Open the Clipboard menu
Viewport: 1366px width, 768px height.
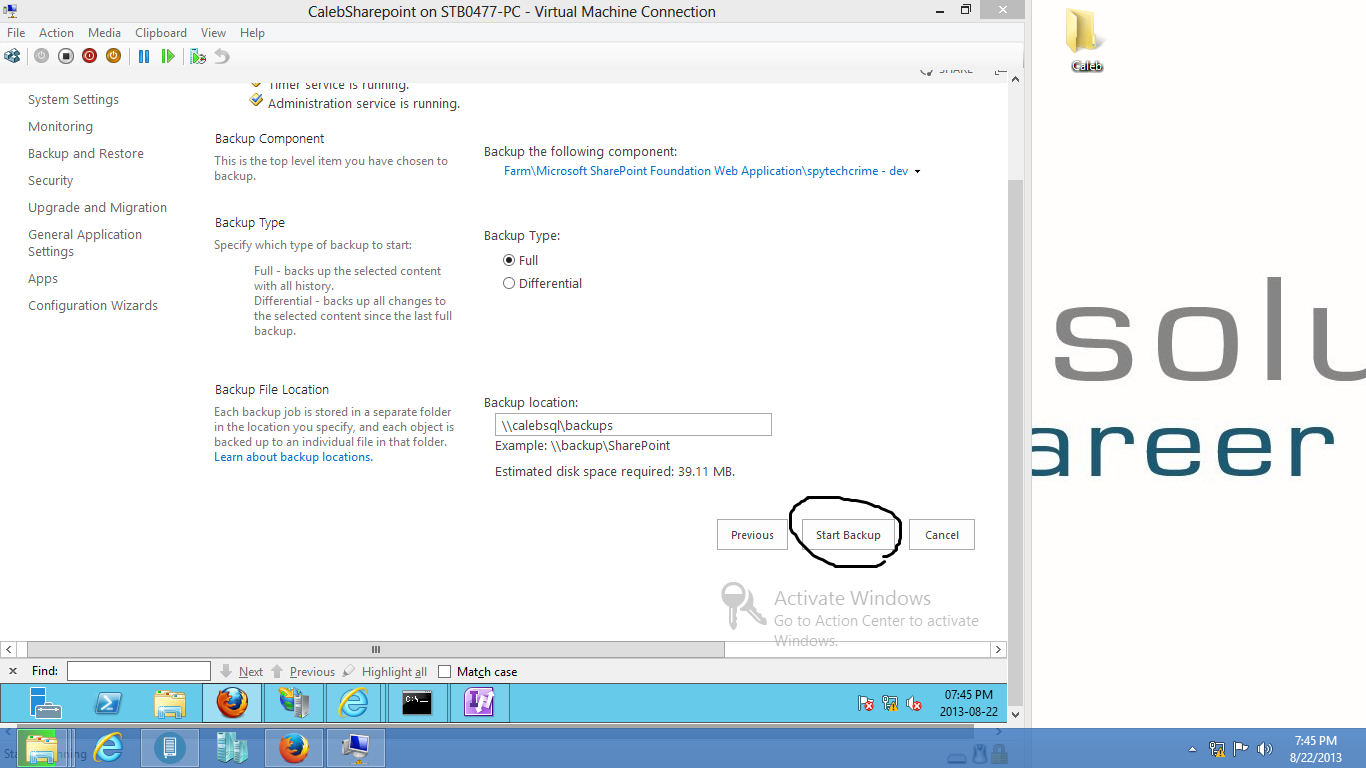click(161, 33)
